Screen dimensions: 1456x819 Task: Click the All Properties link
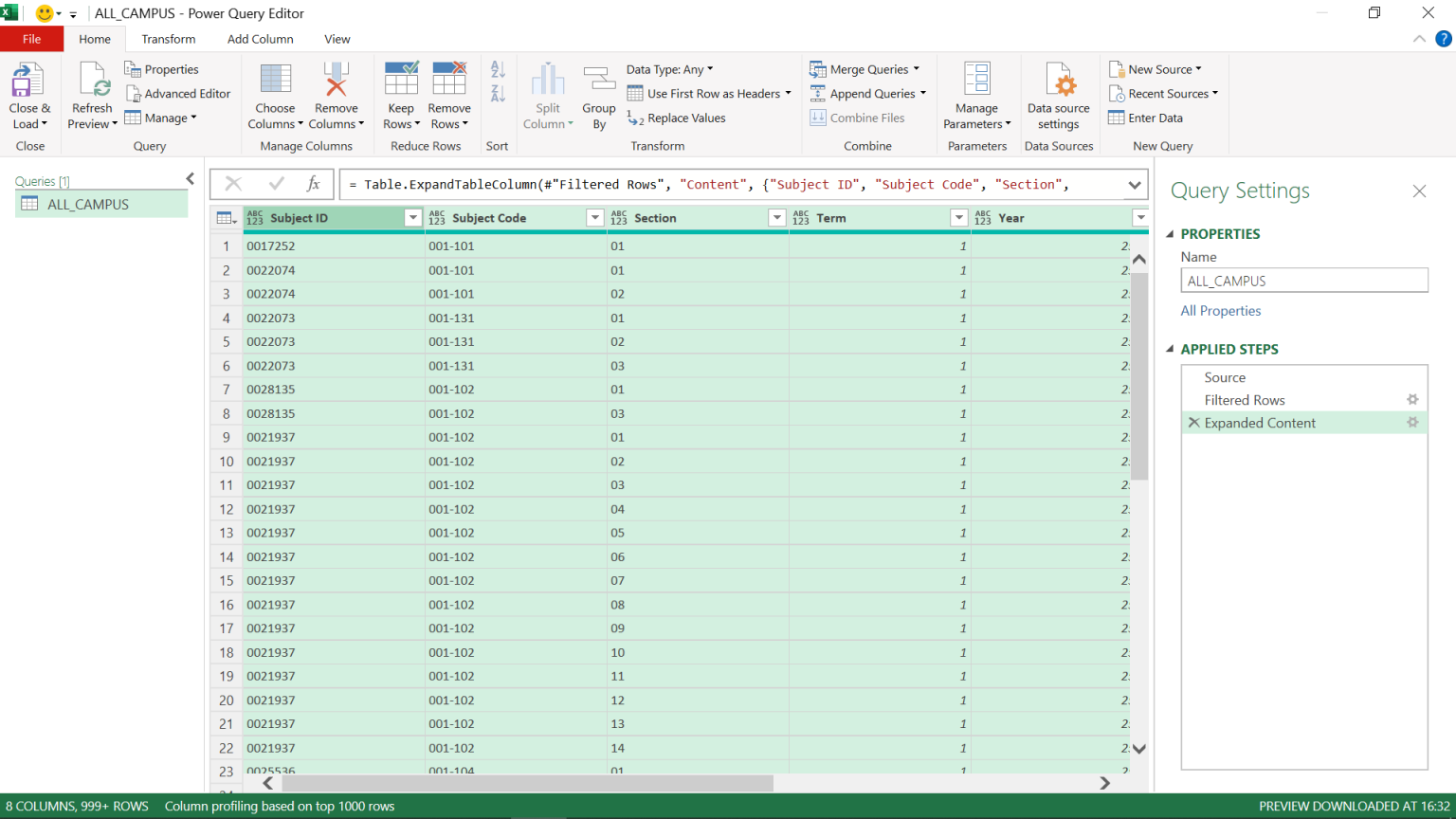pyautogui.click(x=1220, y=311)
